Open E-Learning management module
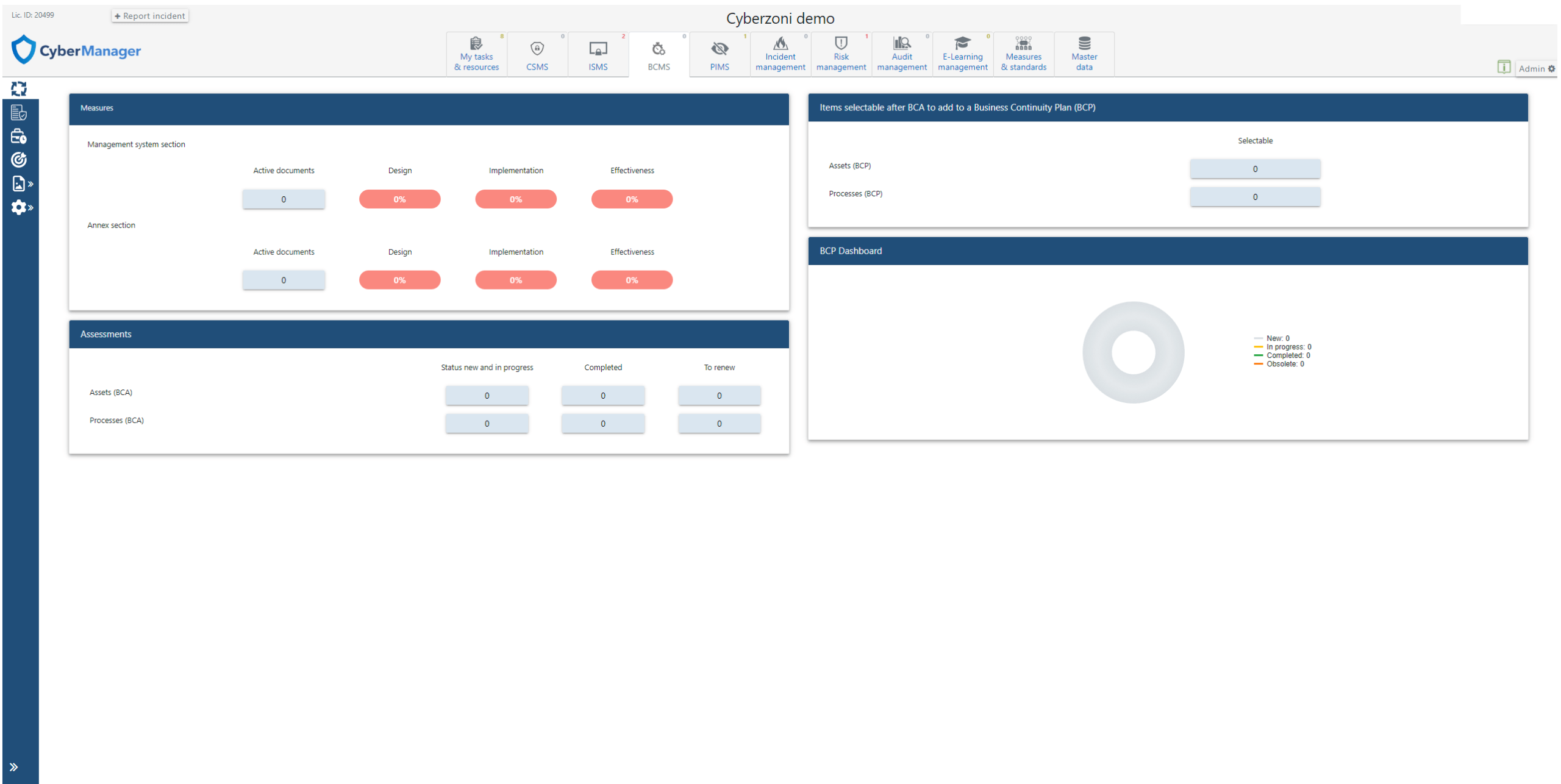The height and width of the screenshot is (784, 1561). coord(962,54)
